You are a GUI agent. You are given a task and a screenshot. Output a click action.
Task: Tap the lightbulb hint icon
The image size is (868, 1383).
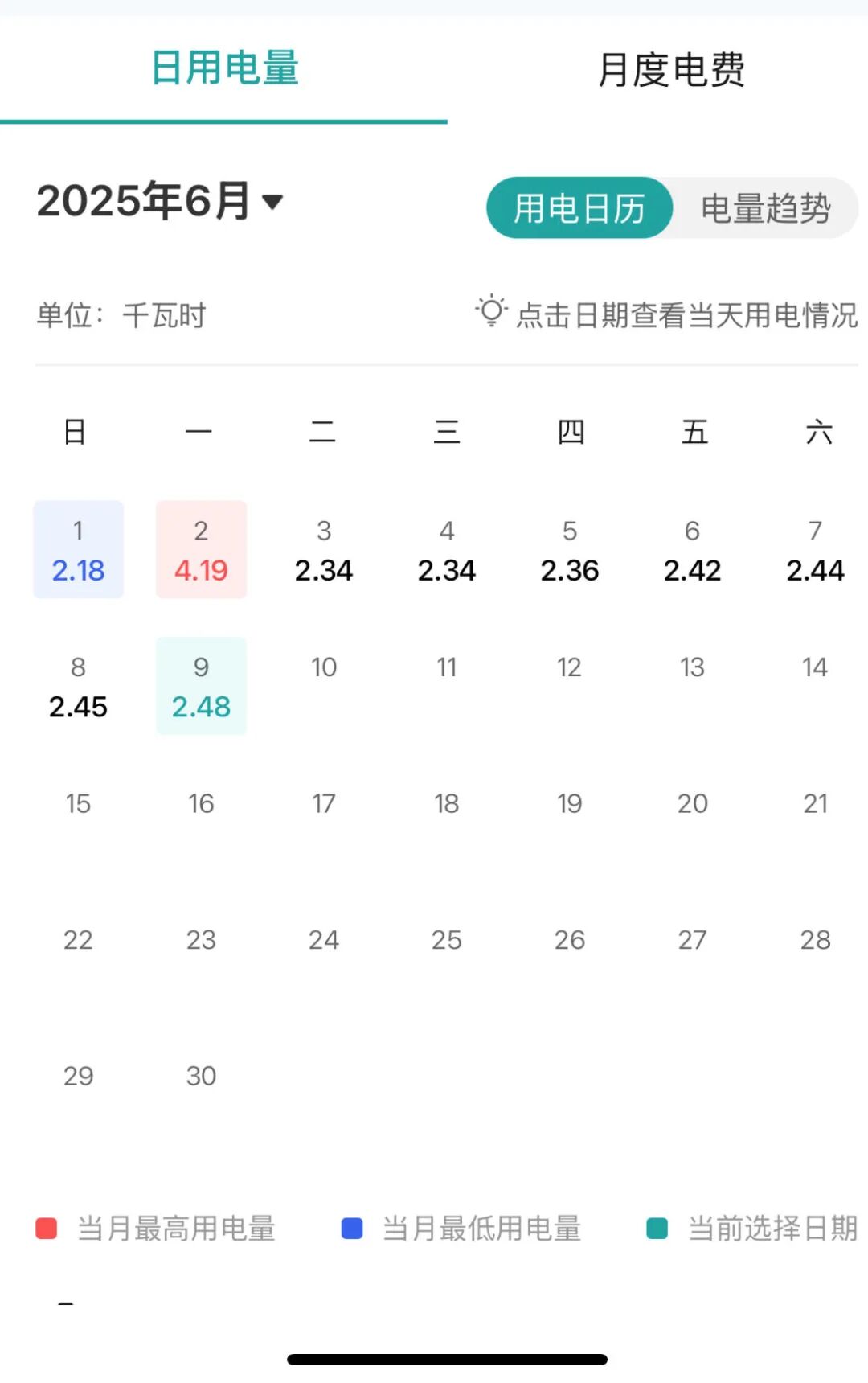tap(491, 311)
